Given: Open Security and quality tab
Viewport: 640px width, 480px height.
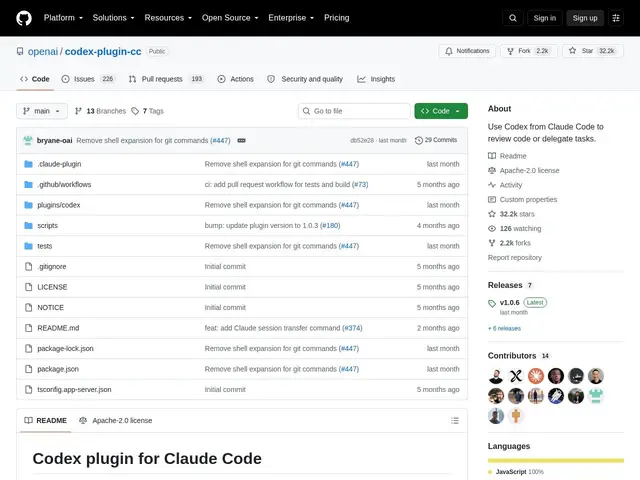Looking at the screenshot, I should pyautogui.click(x=304, y=79).
